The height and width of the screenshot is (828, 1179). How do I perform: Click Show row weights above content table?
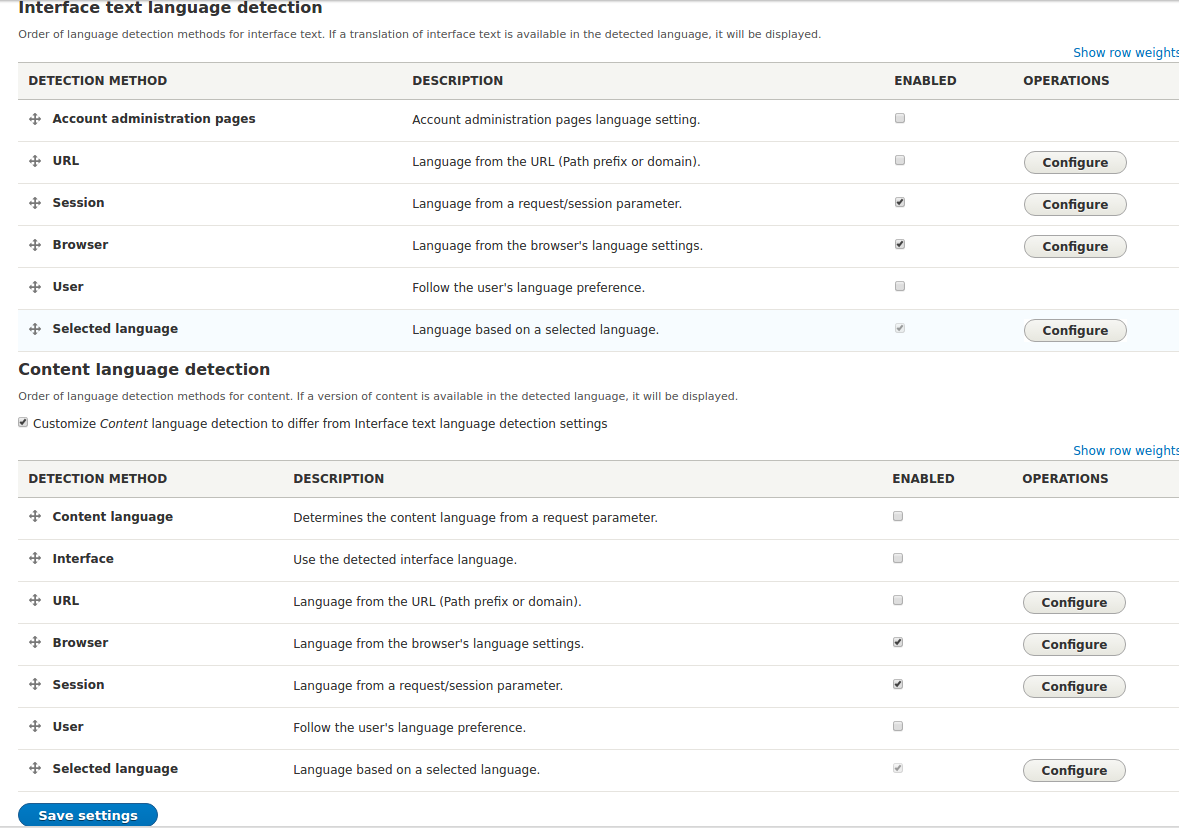[1126, 450]
